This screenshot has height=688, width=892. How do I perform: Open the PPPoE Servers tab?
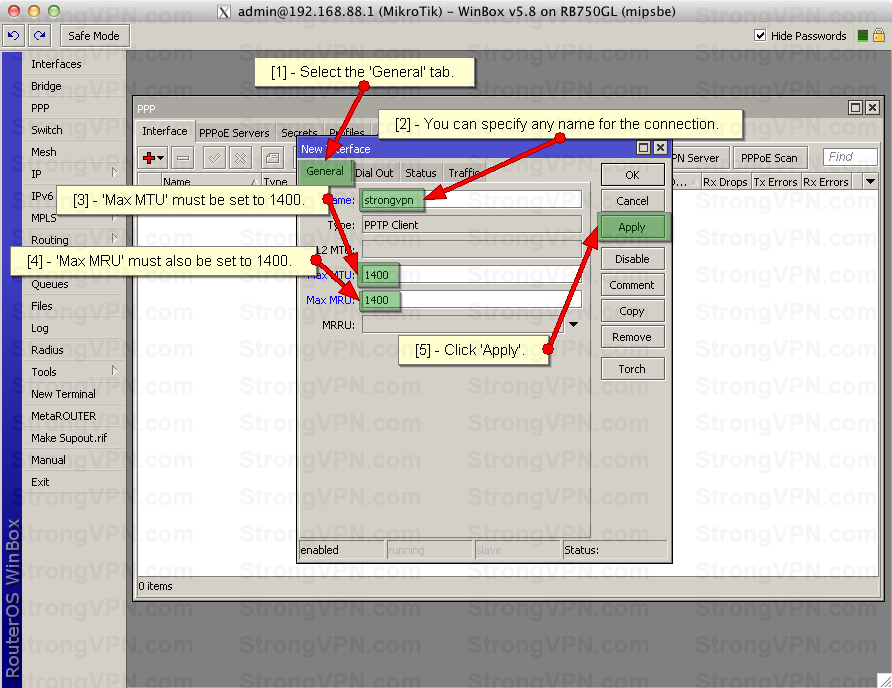(x=234, y=132)
